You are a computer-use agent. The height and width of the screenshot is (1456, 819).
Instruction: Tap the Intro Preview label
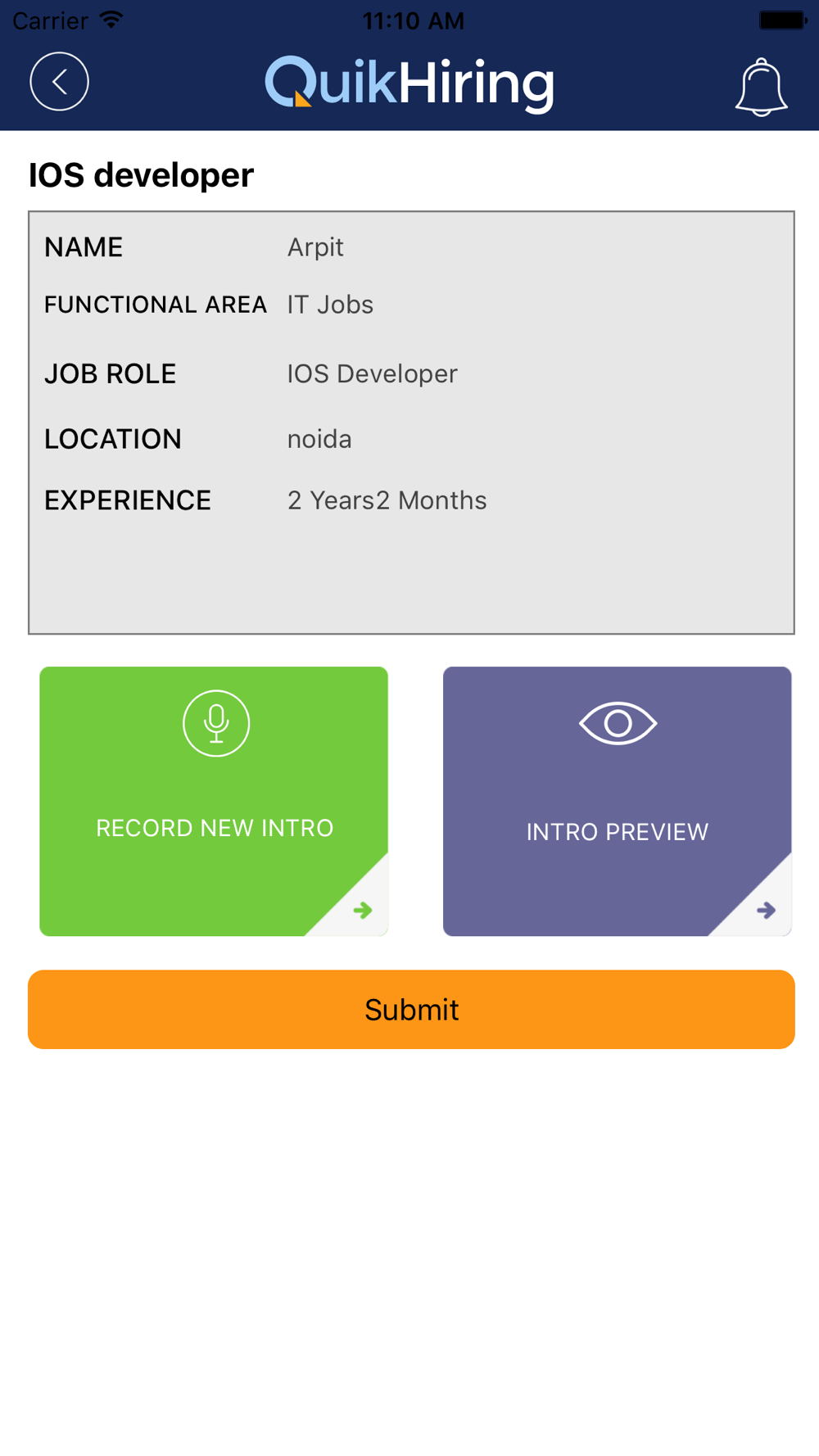[x=617, y=832]
